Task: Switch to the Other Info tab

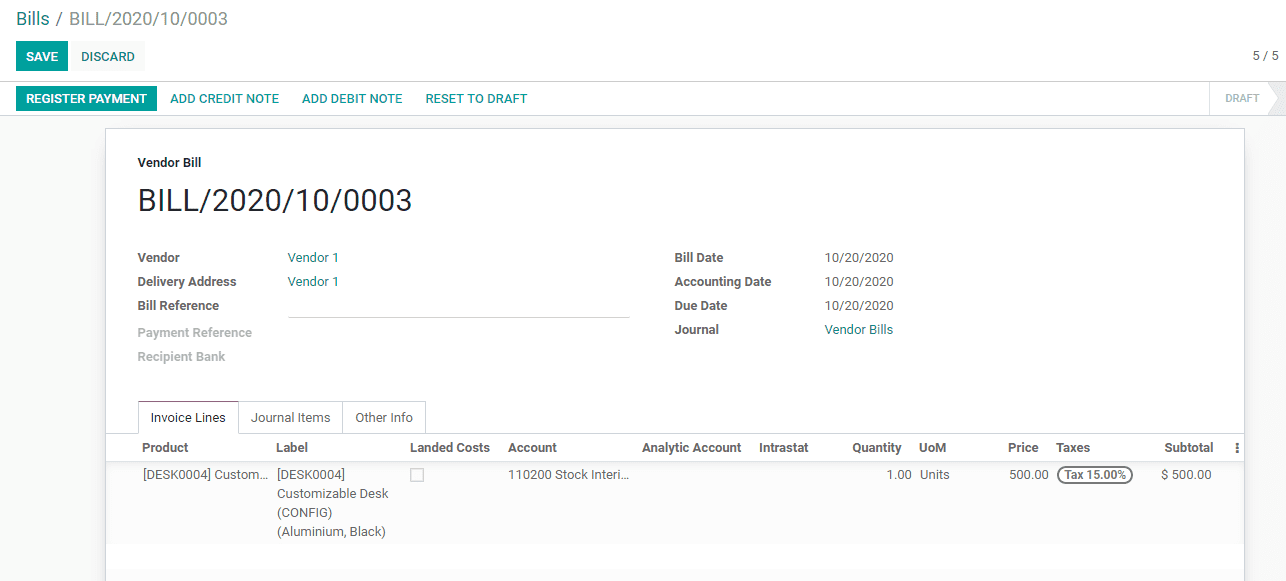Action: 384,417
